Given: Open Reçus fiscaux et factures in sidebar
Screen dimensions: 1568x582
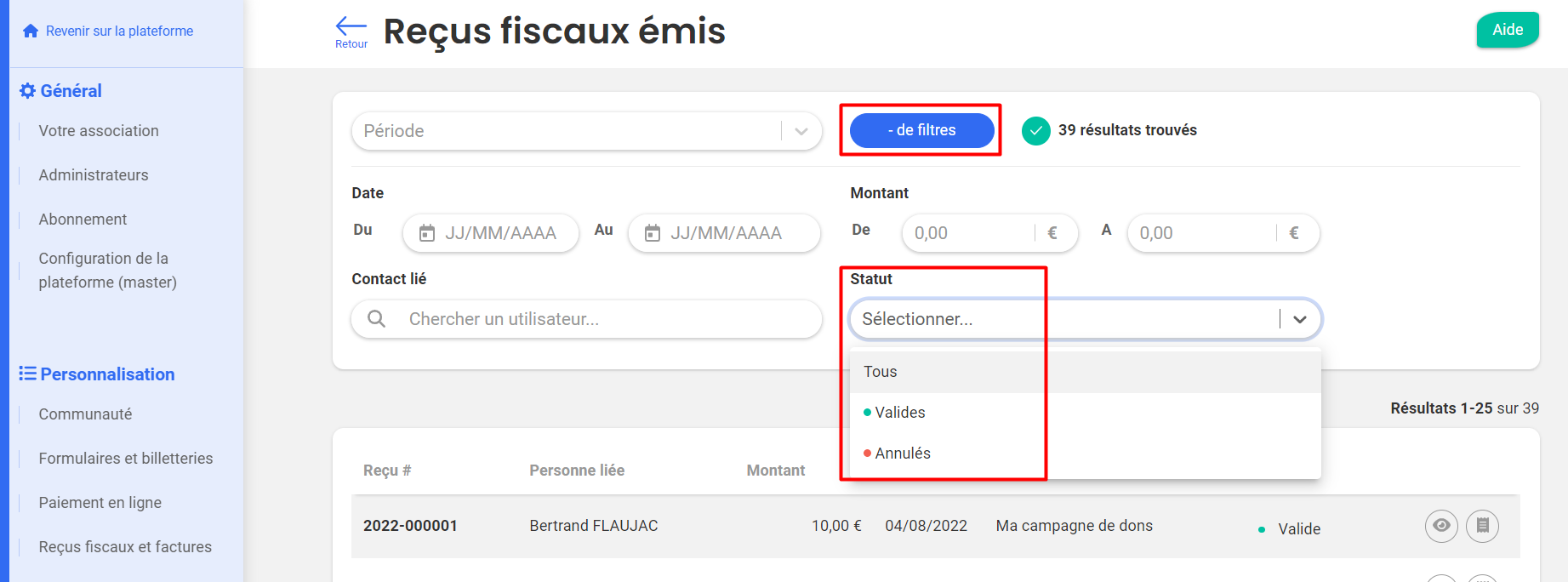Looking at the screenshot, I should click(125, 547).
